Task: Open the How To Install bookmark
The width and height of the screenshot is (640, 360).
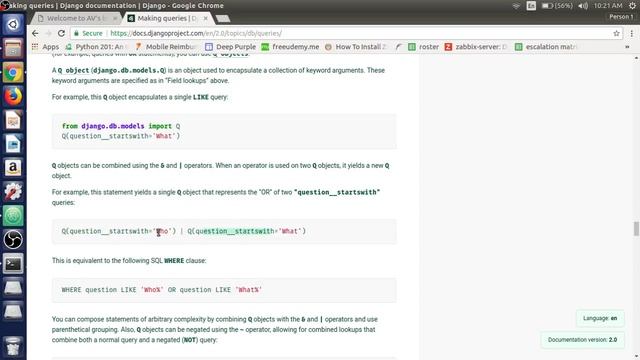Action: tap(356, 47)
